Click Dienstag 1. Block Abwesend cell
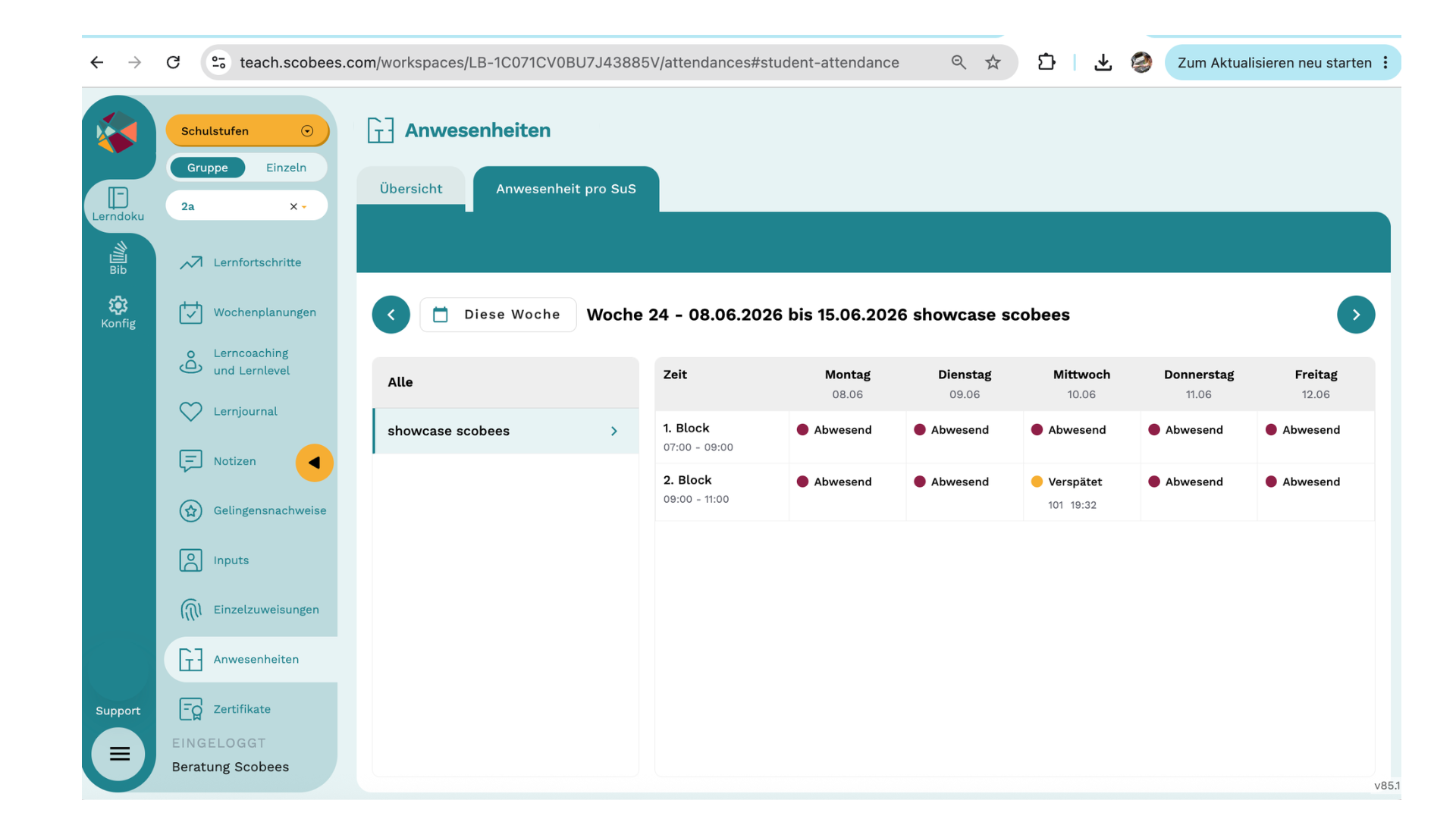Viewport: 1456px width, 819px height. 965,437
